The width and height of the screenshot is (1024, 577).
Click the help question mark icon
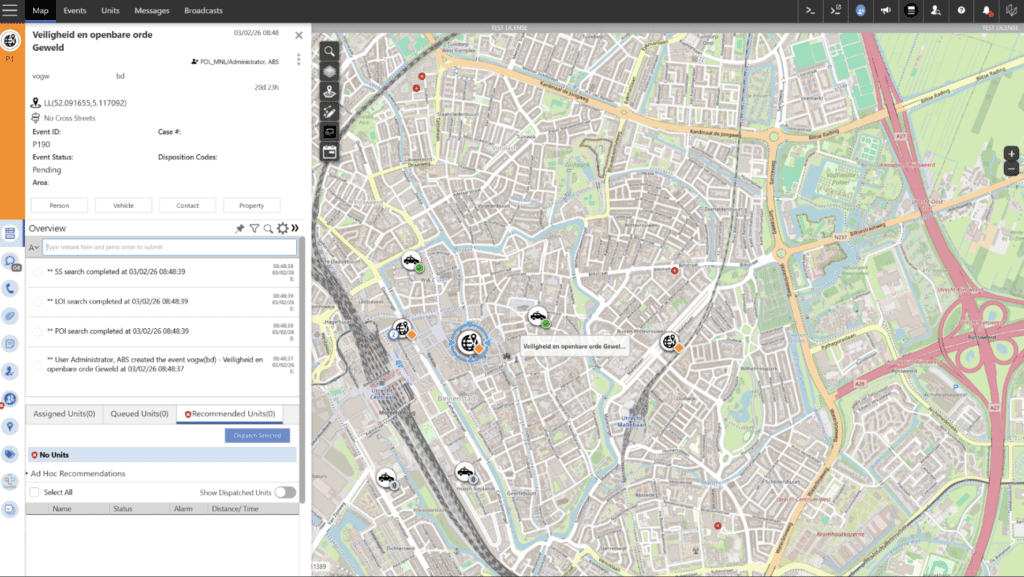(x=961, y=10)
